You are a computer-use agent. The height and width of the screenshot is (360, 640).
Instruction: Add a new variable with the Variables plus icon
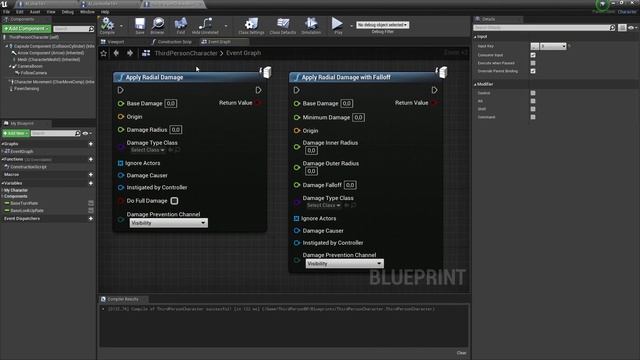point(91,183)
